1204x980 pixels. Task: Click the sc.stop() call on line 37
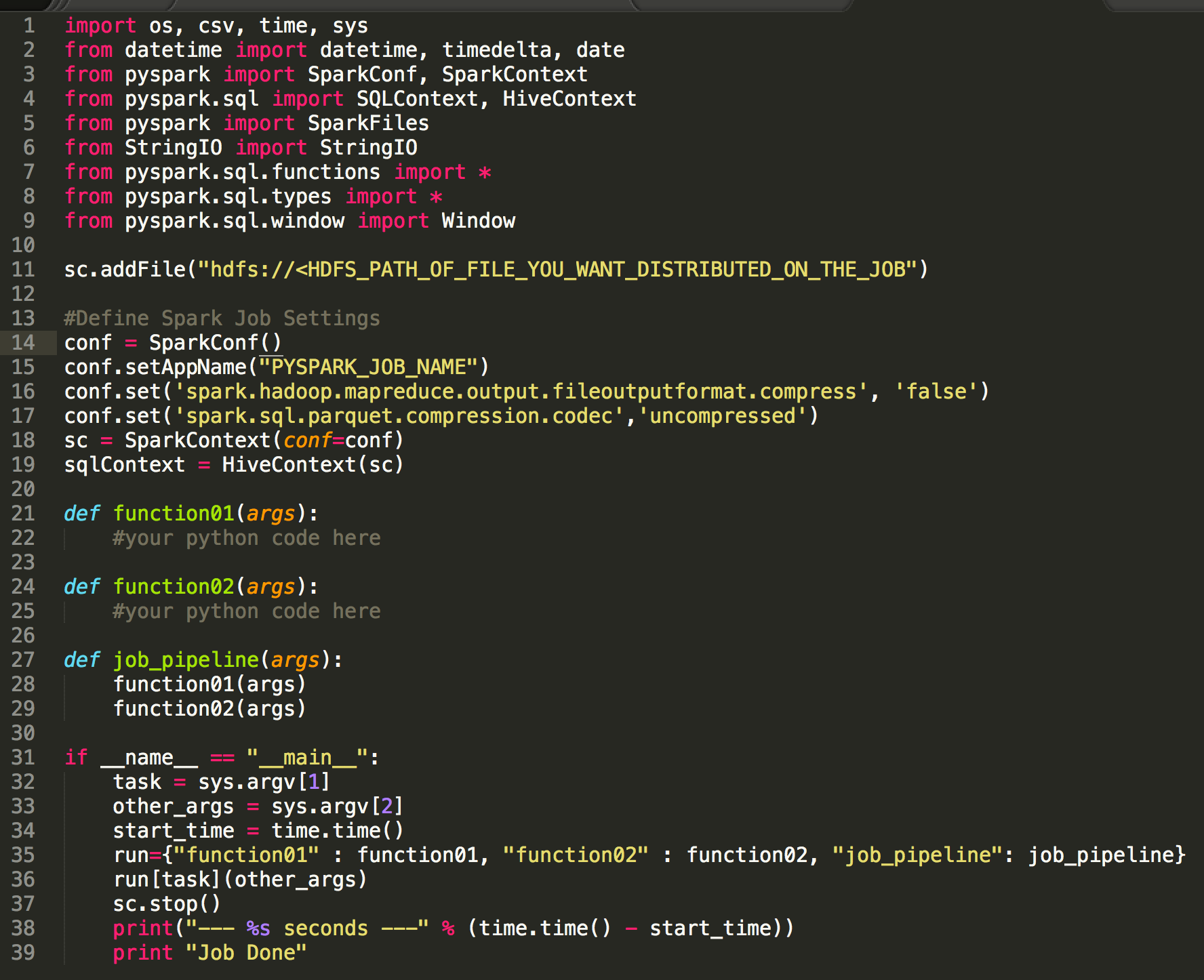(166, 903)
